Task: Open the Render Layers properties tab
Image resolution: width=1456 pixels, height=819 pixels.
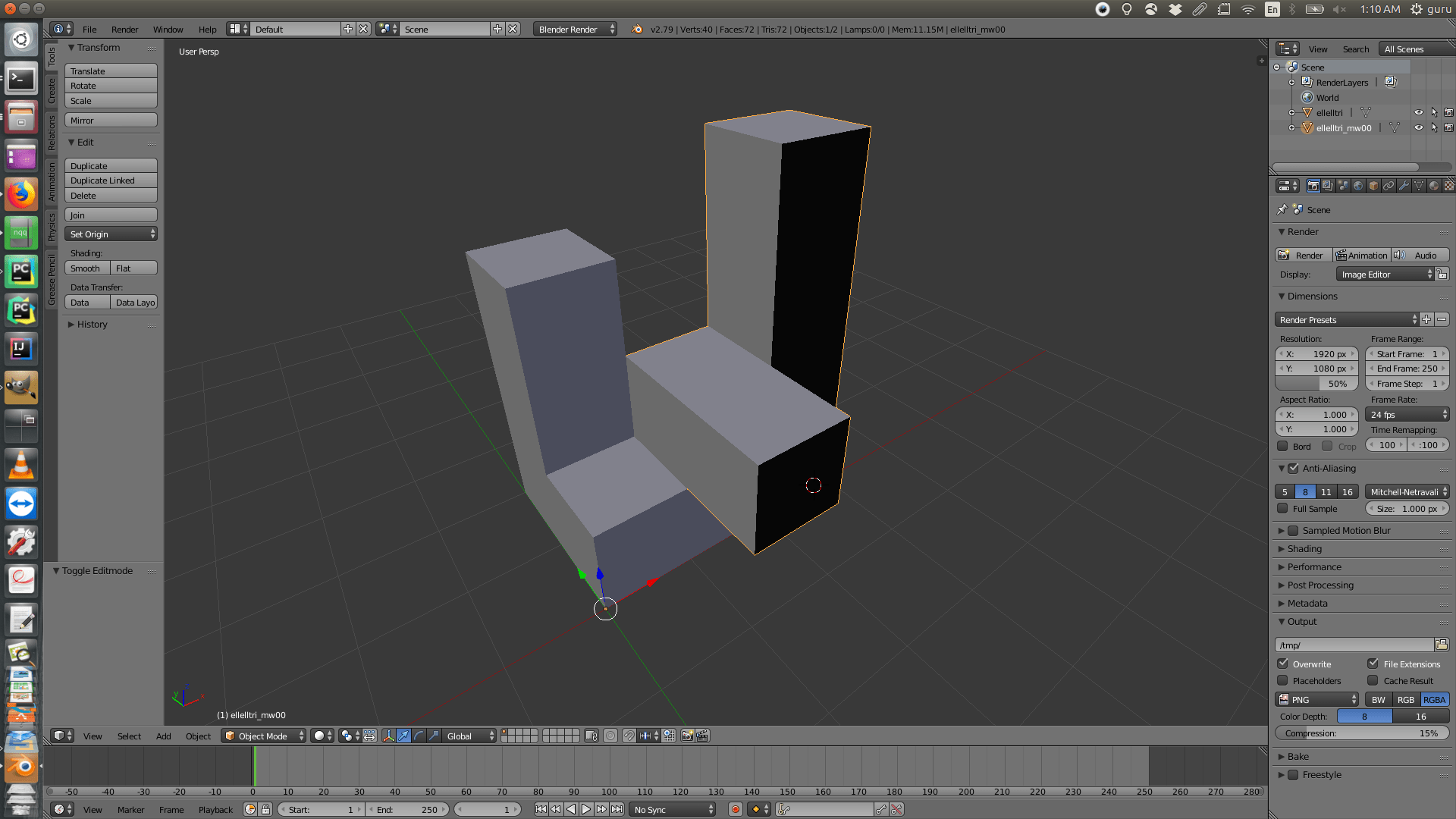Action: [1328, 186]
